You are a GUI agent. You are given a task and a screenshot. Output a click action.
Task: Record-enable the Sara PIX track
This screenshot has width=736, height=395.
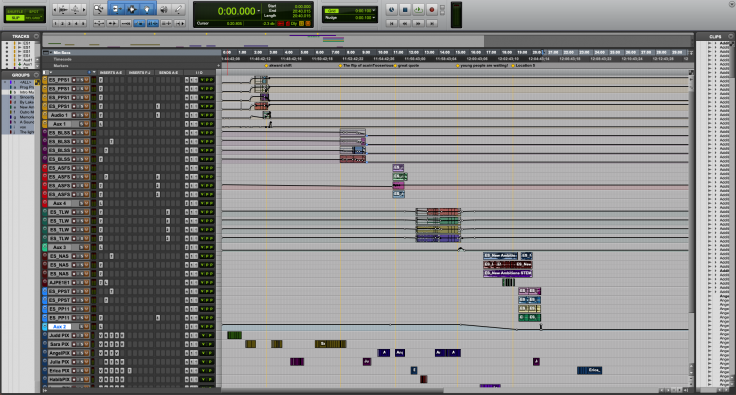(74, 344)
